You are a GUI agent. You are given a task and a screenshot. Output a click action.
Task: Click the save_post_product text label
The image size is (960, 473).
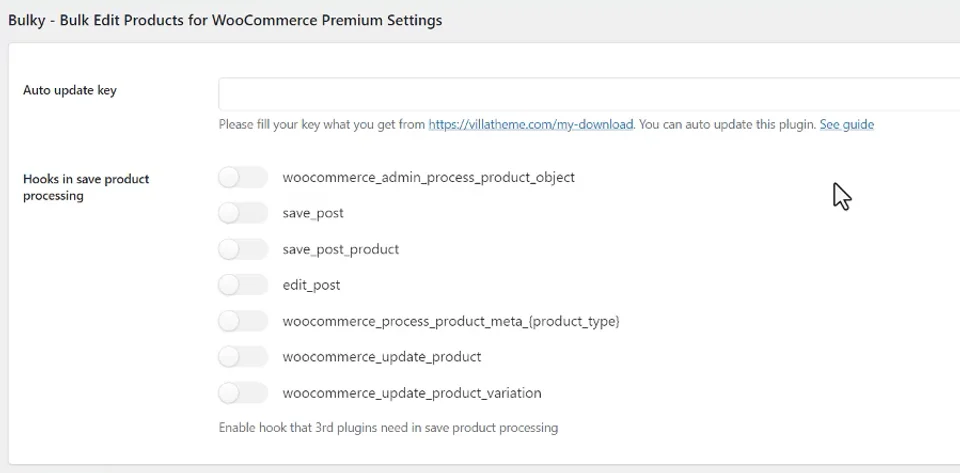click(x=340, y=249)
